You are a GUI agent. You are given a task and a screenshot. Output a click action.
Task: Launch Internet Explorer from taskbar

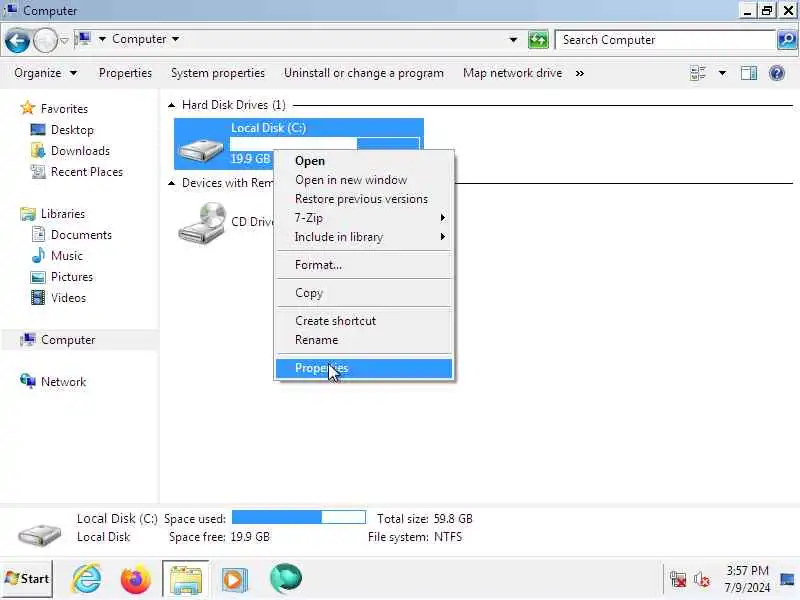click(86, 579)
